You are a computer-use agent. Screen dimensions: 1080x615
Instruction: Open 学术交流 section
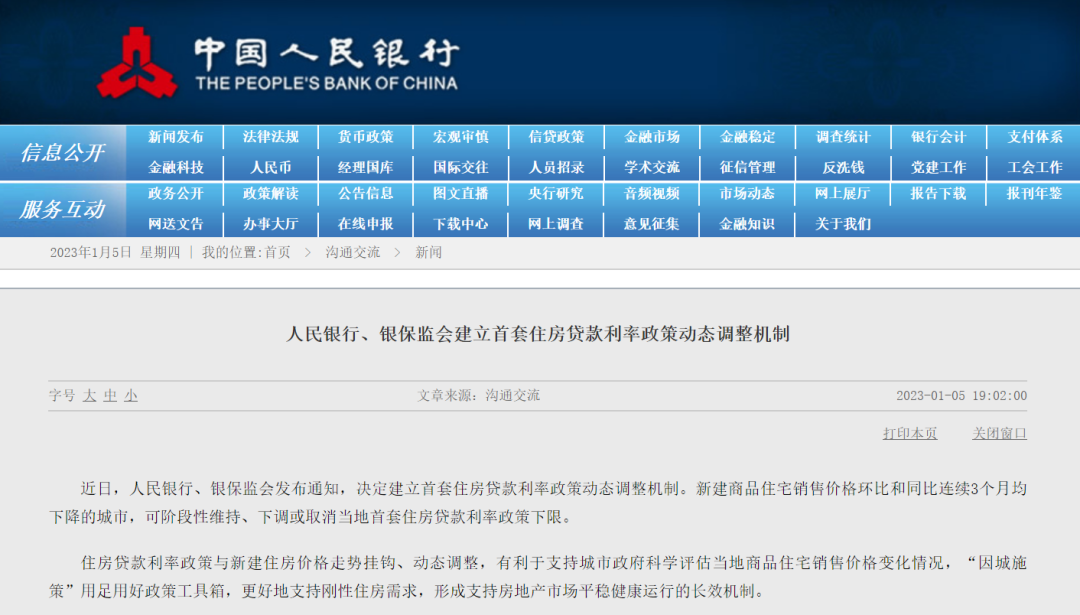click(652, 167)
